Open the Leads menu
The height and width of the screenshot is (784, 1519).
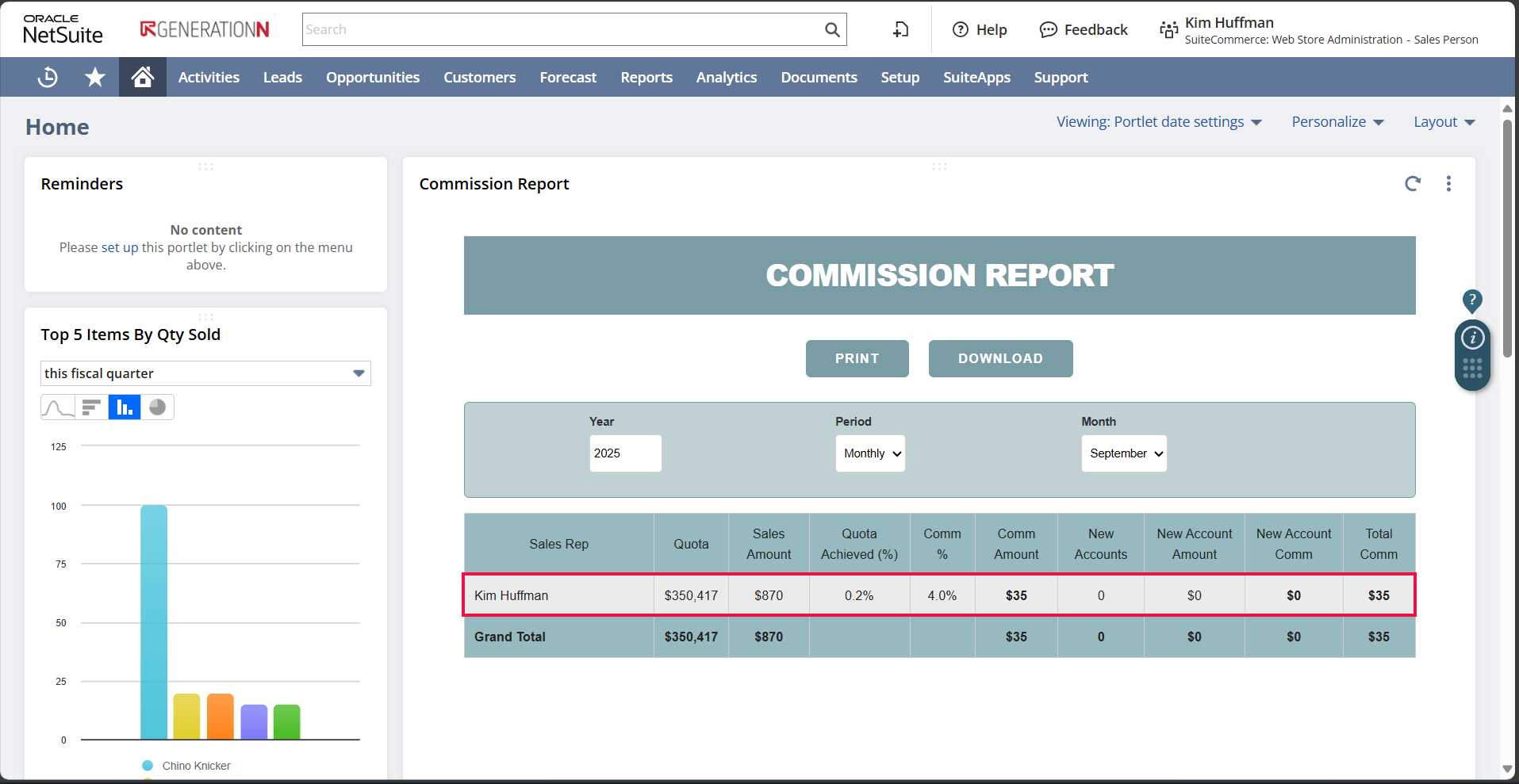[x=282, y=77]
